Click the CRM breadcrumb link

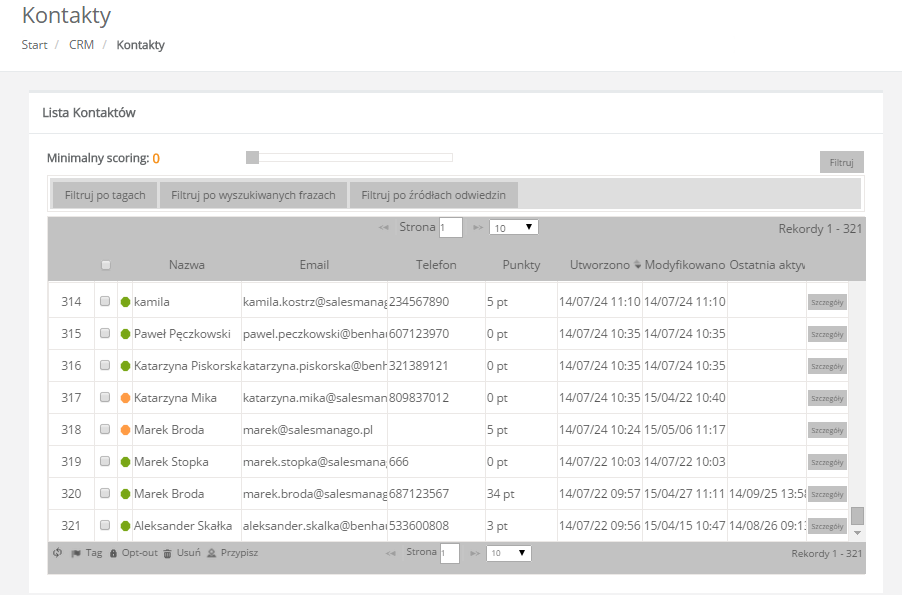[81, 45]
